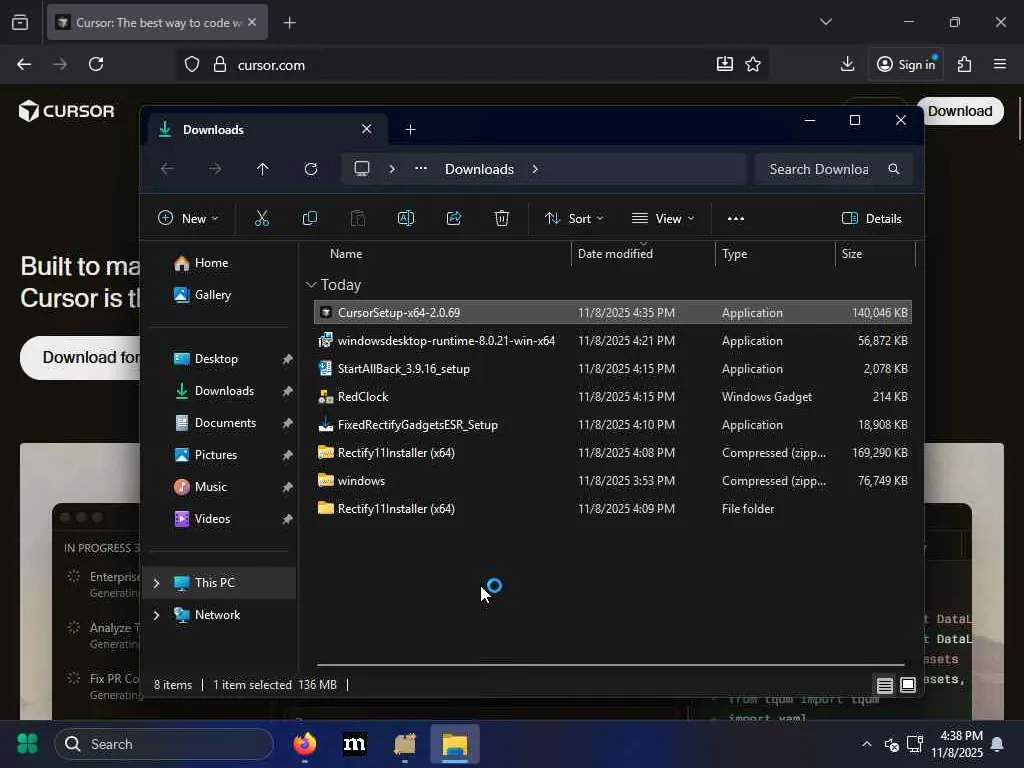The width and height of the screenshot is (1024, 768).
Task: Click the Share icon in toolbar
Action: click(x=454, y=218)
